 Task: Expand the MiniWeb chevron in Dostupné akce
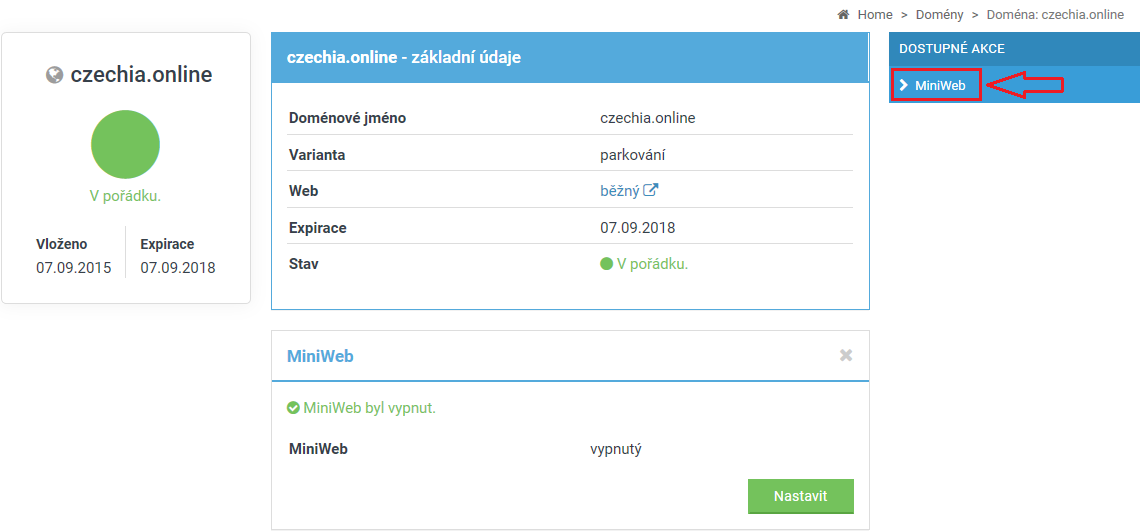(903, 86)
